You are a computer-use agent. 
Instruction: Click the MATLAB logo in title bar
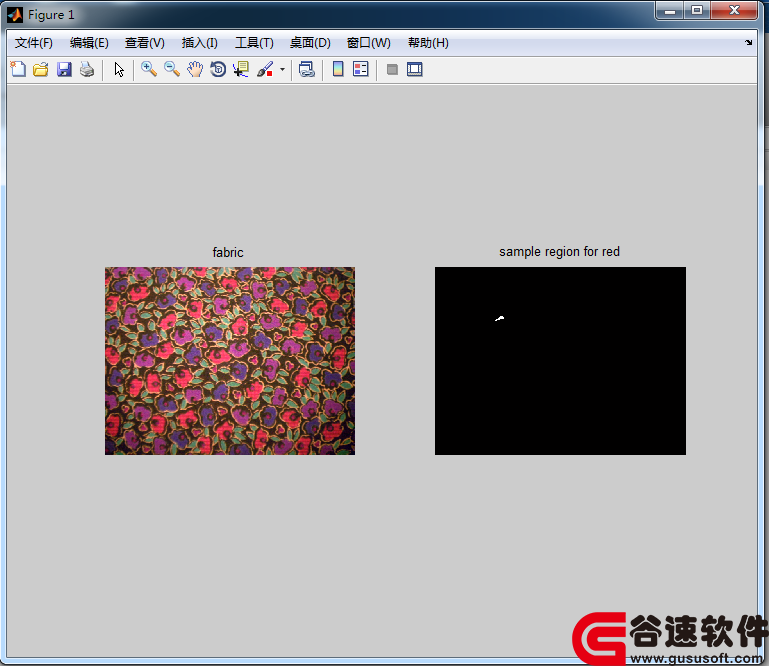(x=15, y=15)
